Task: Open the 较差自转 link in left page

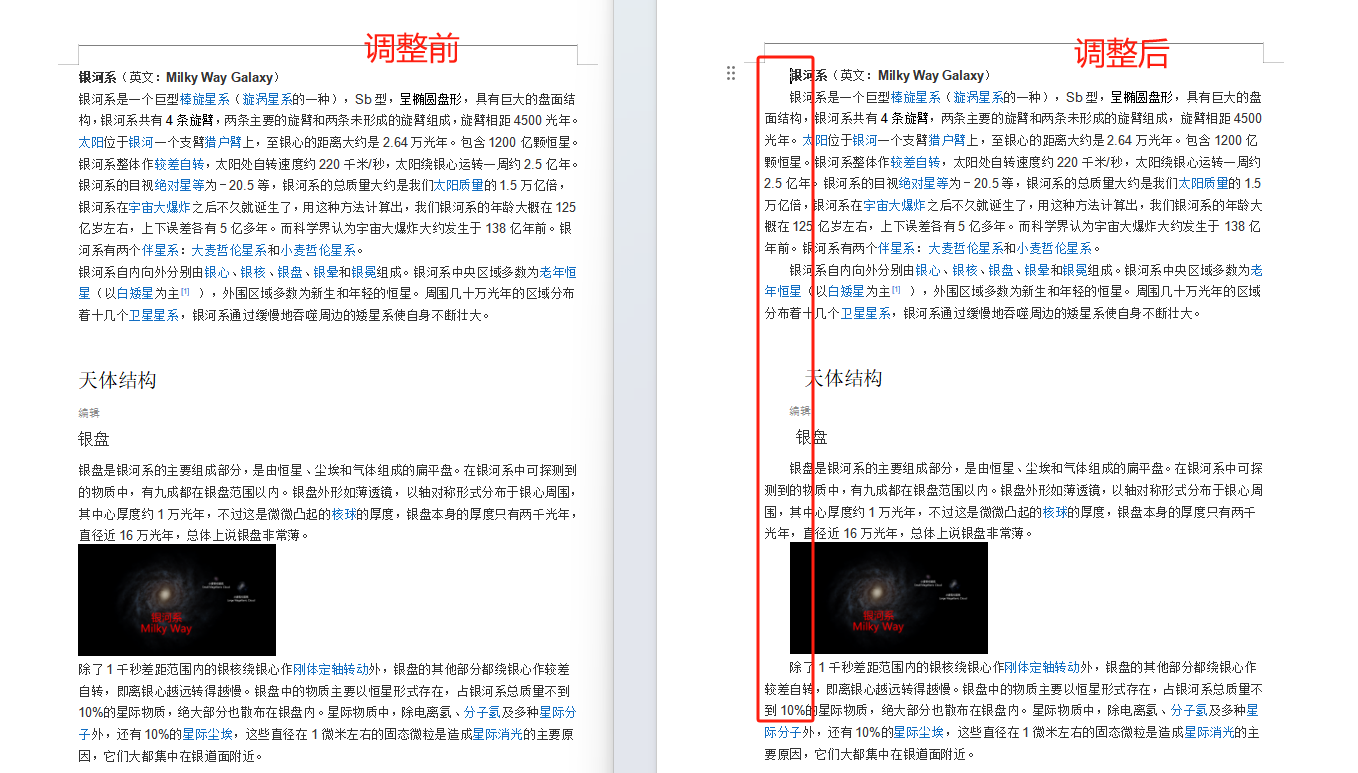Action: click(x=179, y=164)
